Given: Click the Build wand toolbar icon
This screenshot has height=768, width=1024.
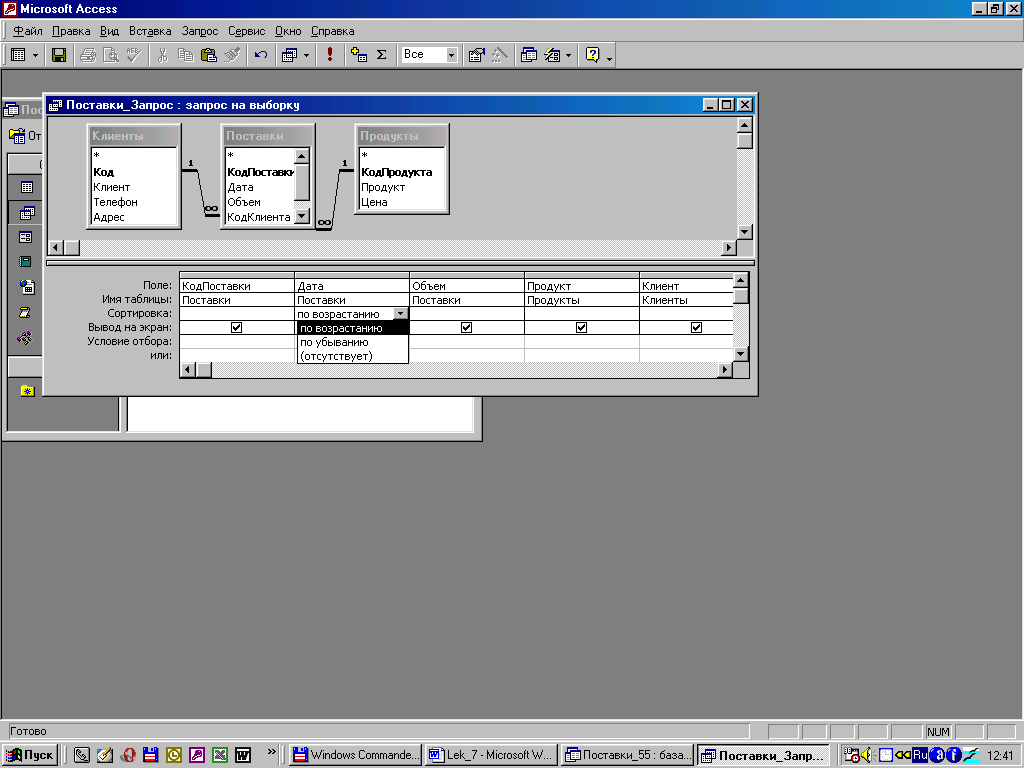Looking at the screenshot, I should [500, 55].
